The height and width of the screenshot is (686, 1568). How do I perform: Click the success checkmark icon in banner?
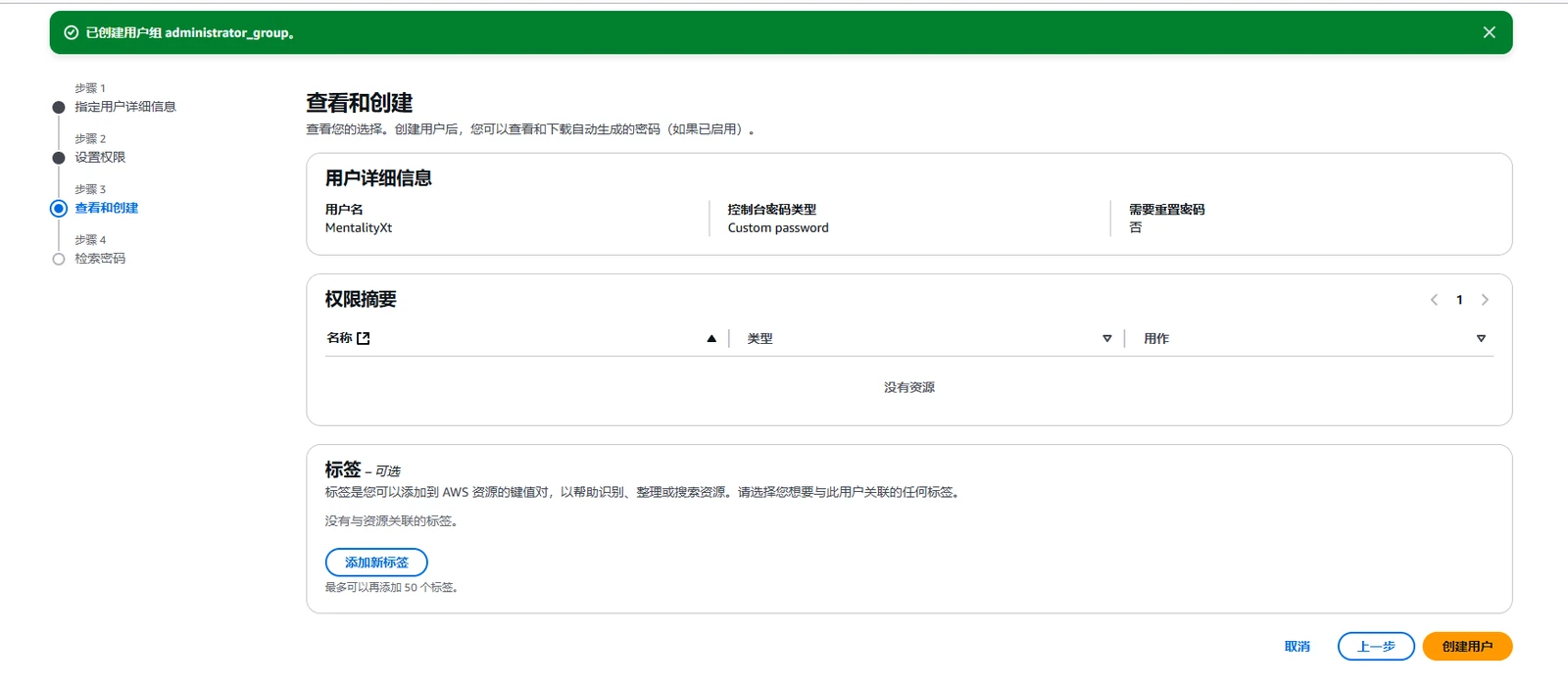coord(71,32)
